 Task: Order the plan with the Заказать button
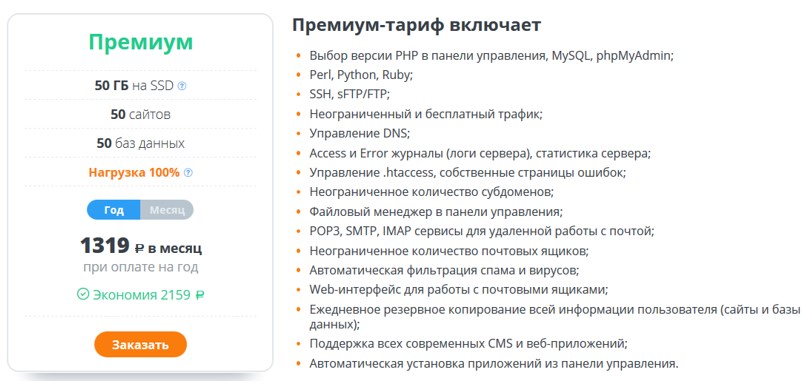[x=140, y=344]
